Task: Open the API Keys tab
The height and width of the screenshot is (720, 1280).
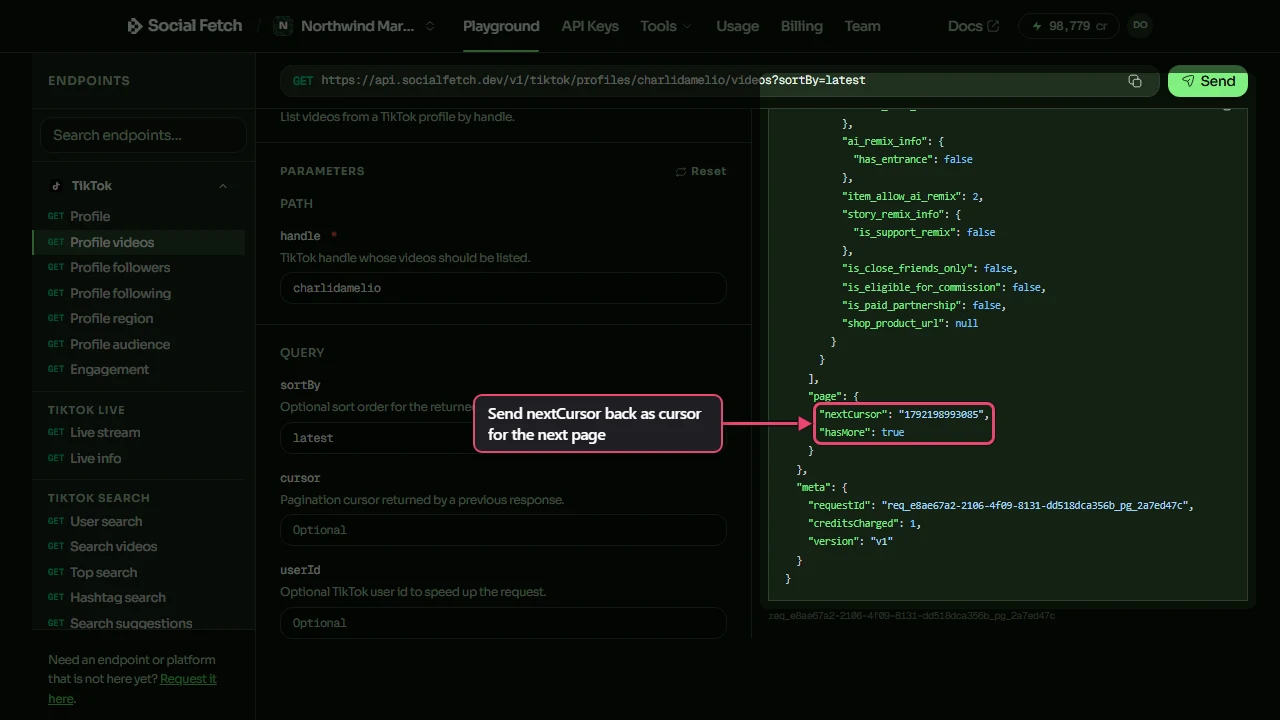Action: coord(590,26)
